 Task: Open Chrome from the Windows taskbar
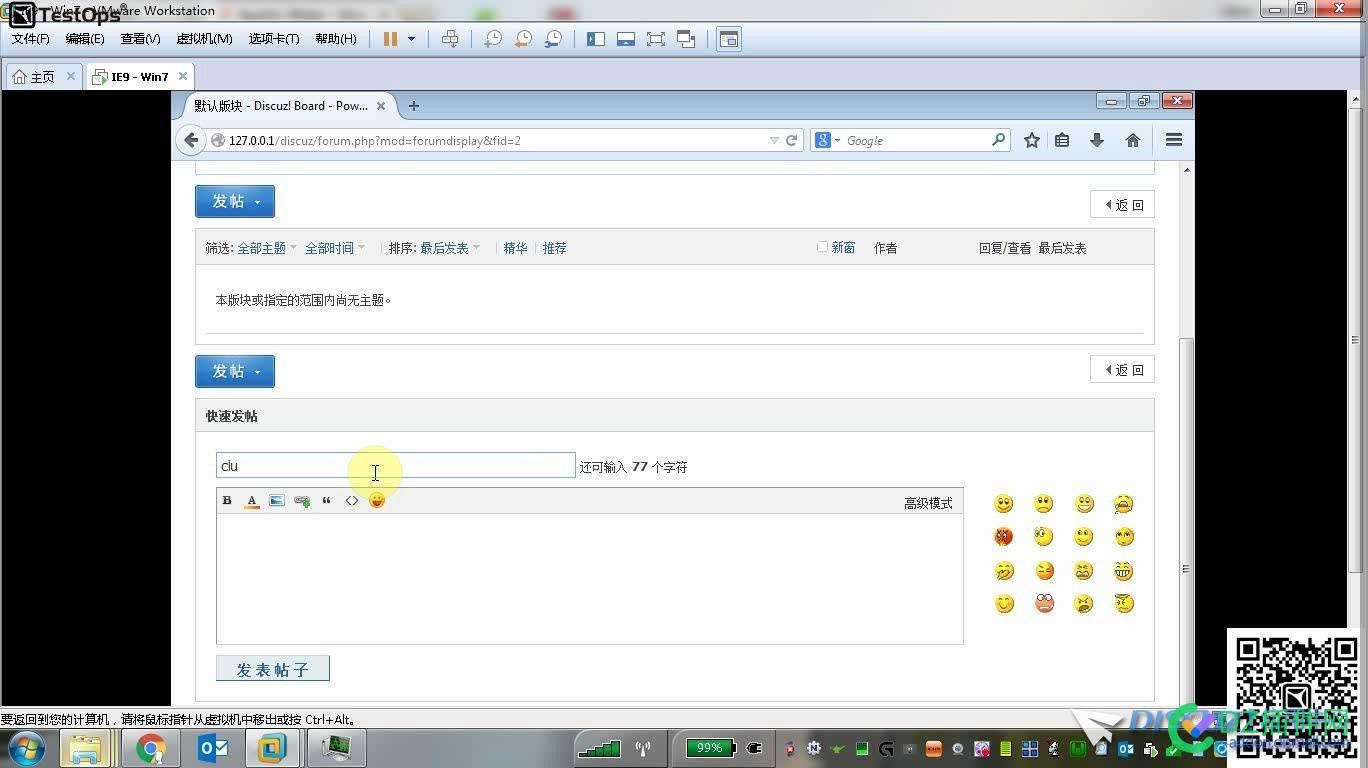pyautogui.click(x=151, y=748)
